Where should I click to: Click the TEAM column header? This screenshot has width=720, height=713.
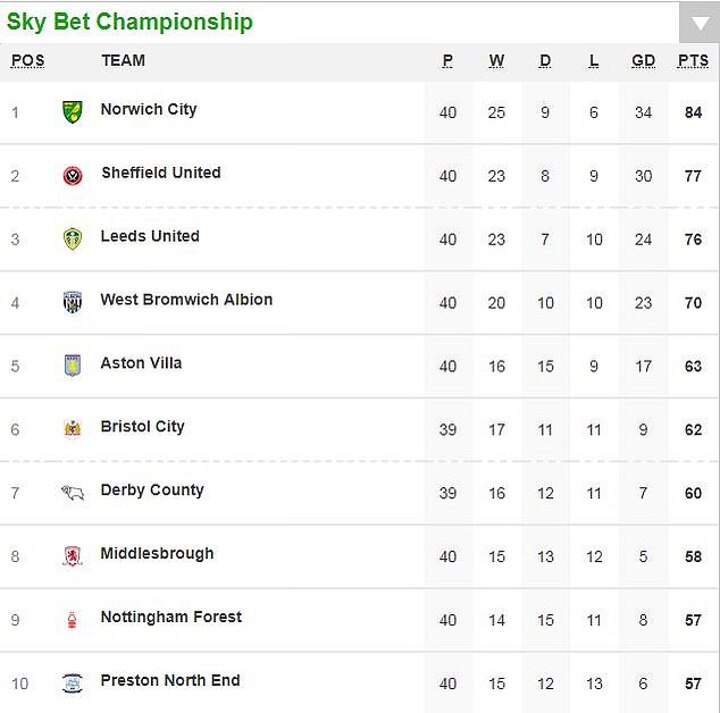click(x=123, y=61)
